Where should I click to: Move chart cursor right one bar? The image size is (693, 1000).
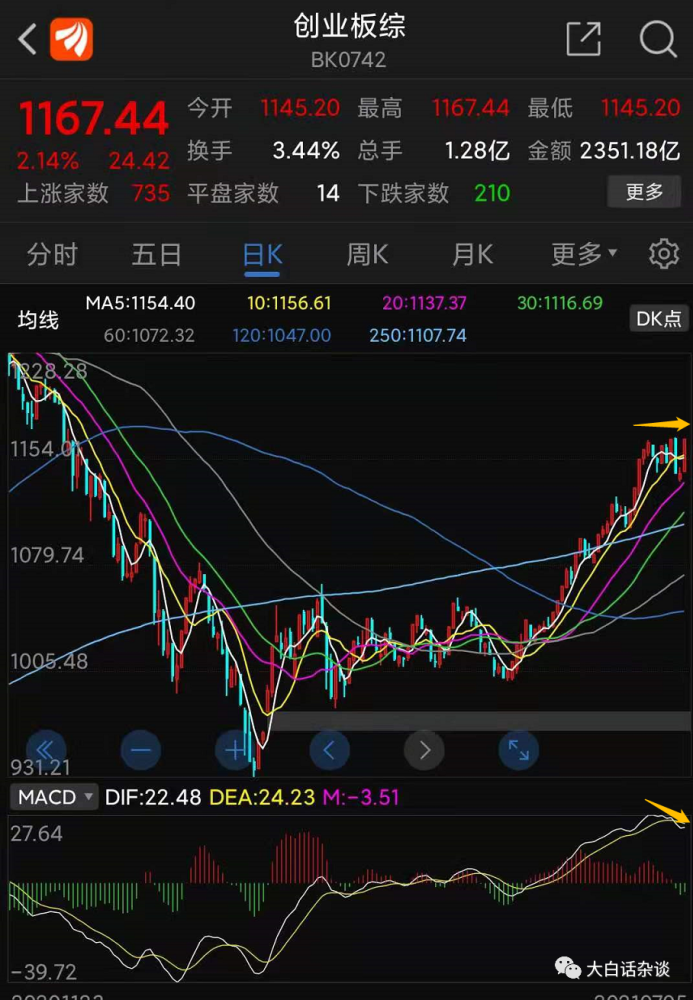424,750
